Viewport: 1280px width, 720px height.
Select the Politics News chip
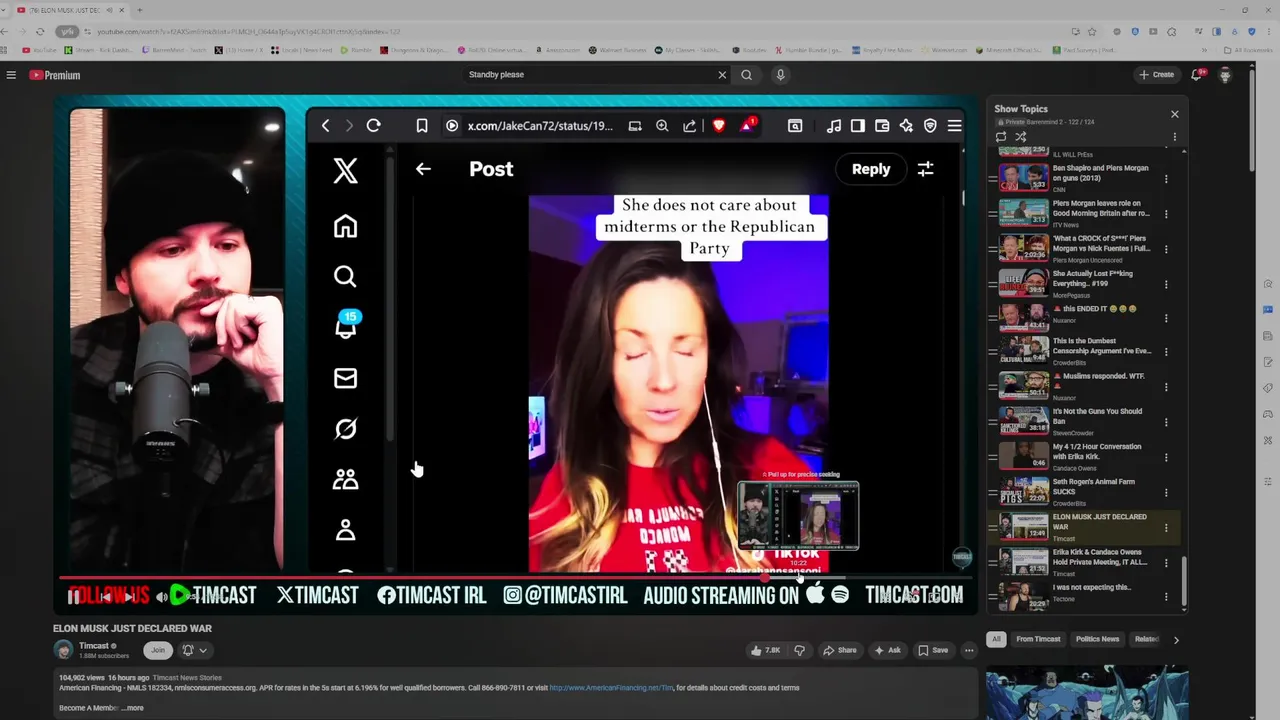coord(1097,639)
